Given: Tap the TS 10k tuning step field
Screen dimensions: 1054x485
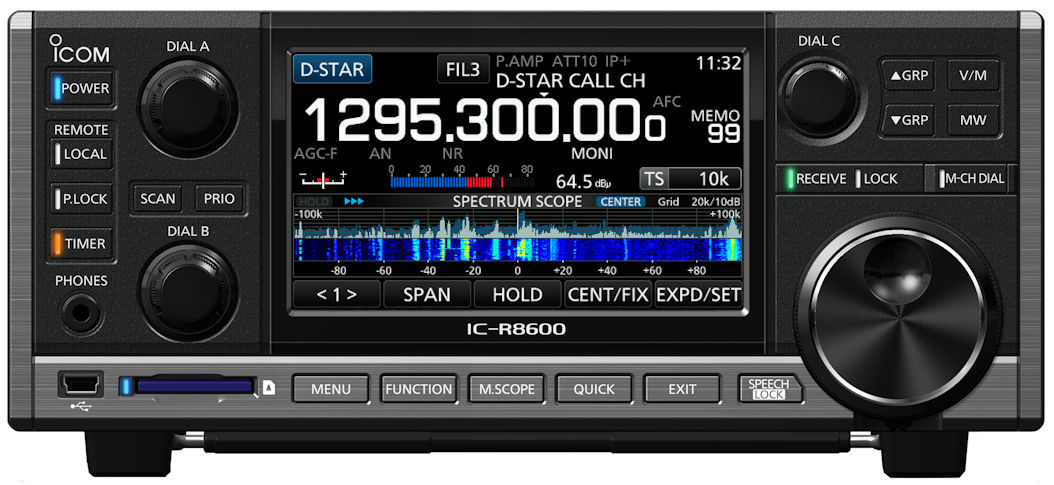Looking at the screenshot, I should click(x=690, y=179).
